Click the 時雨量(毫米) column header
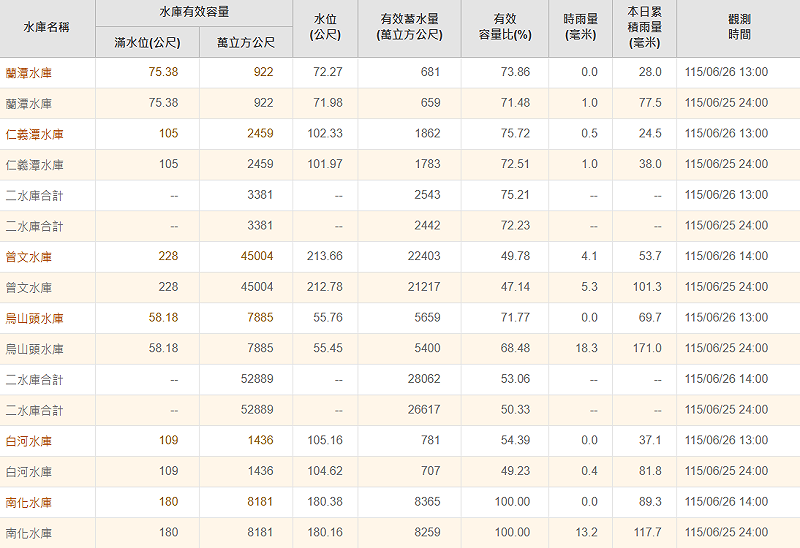800x548 pixels. (x=580, y=27)
